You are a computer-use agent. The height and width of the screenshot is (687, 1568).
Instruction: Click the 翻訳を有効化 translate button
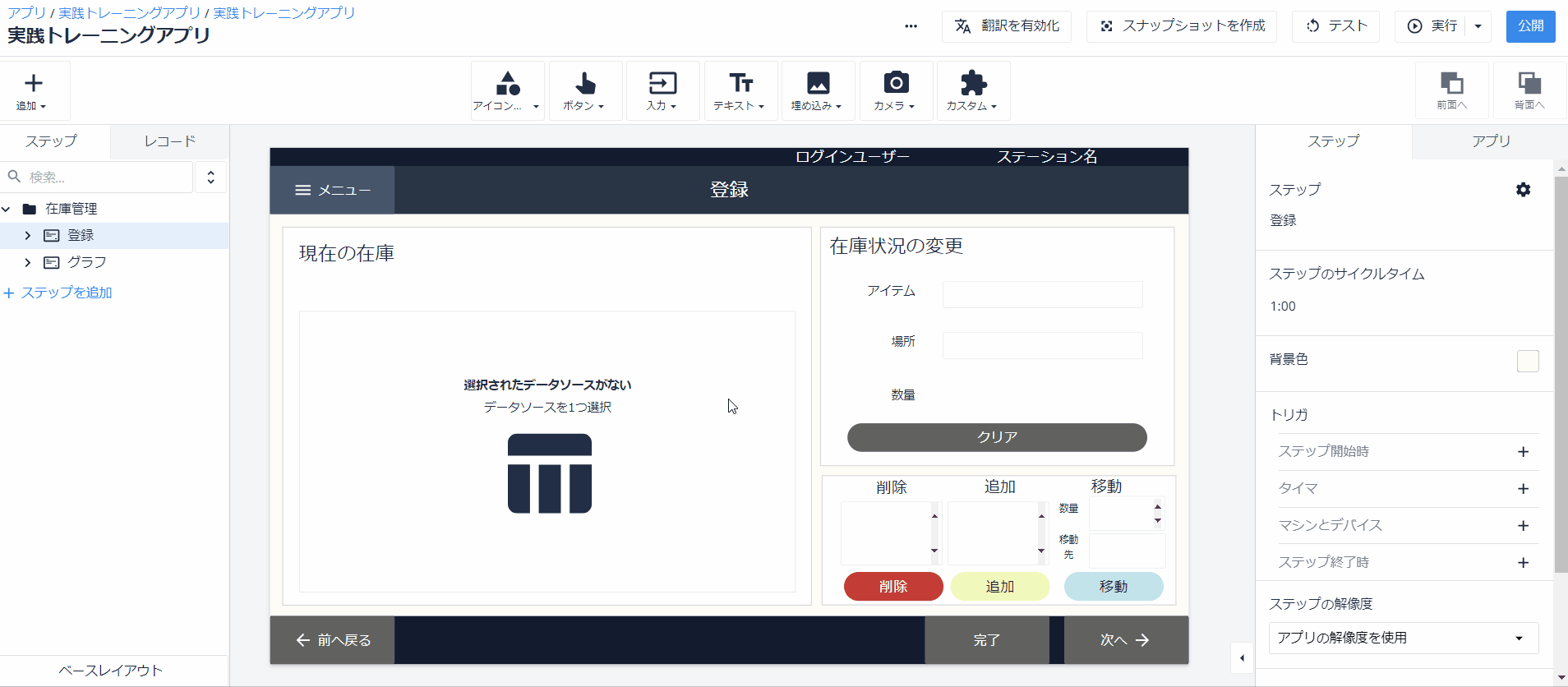point(1006,26)
